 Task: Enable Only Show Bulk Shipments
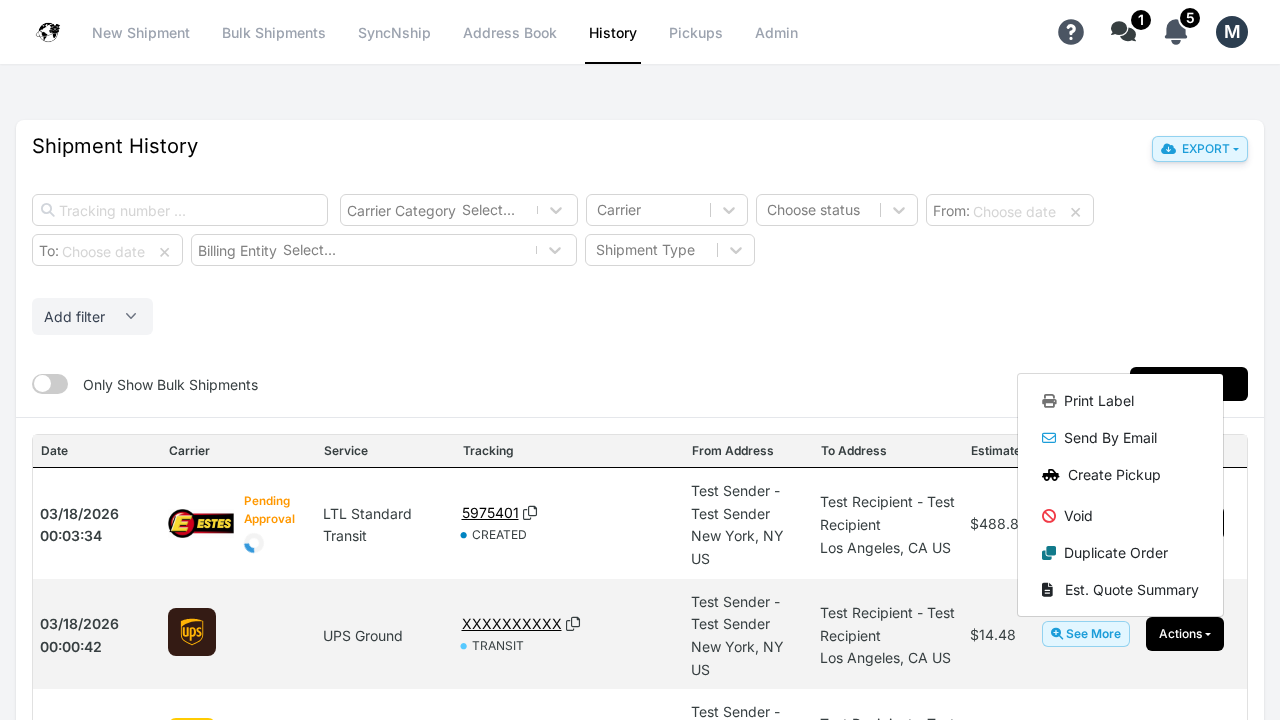coord(50,383)
